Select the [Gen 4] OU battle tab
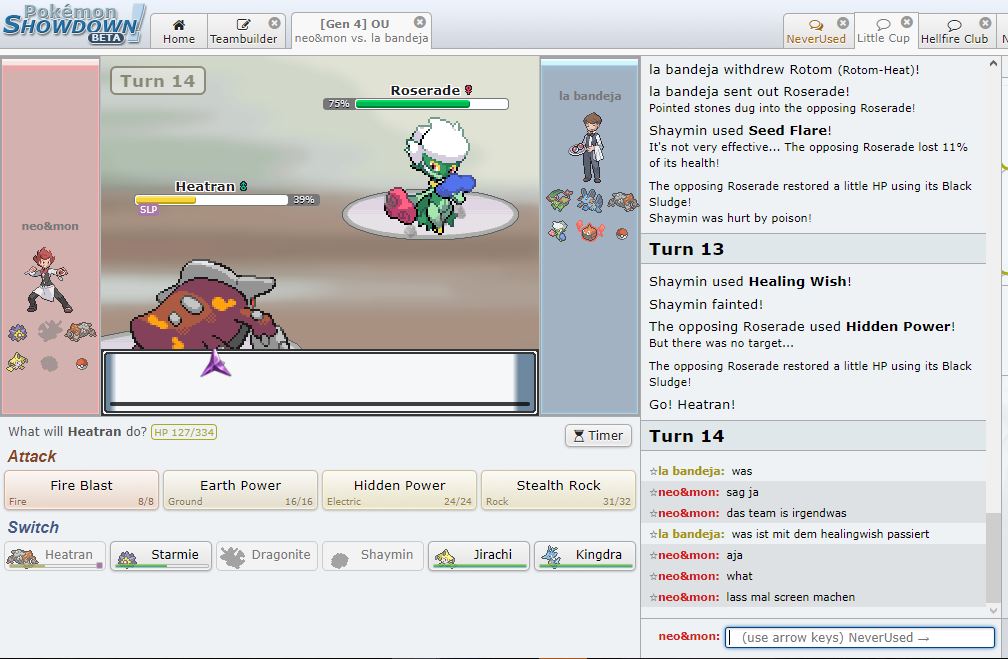Viewport: 1008px width, 659px height. point(361,31)
